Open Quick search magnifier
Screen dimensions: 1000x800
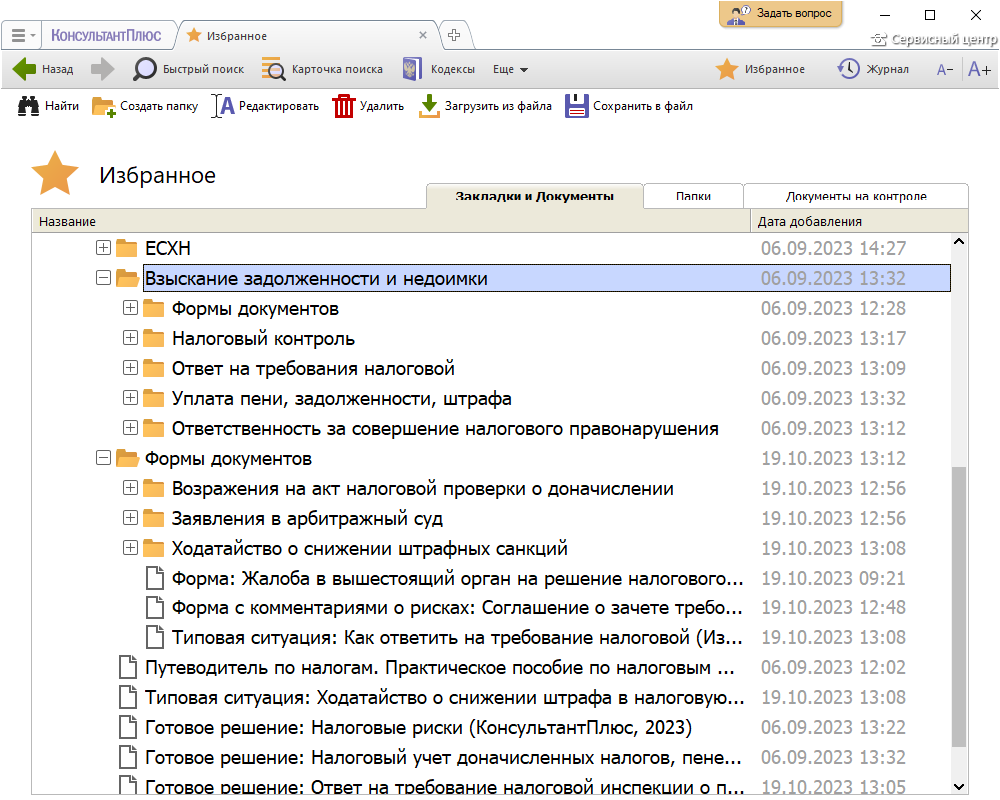click(146, 69)
